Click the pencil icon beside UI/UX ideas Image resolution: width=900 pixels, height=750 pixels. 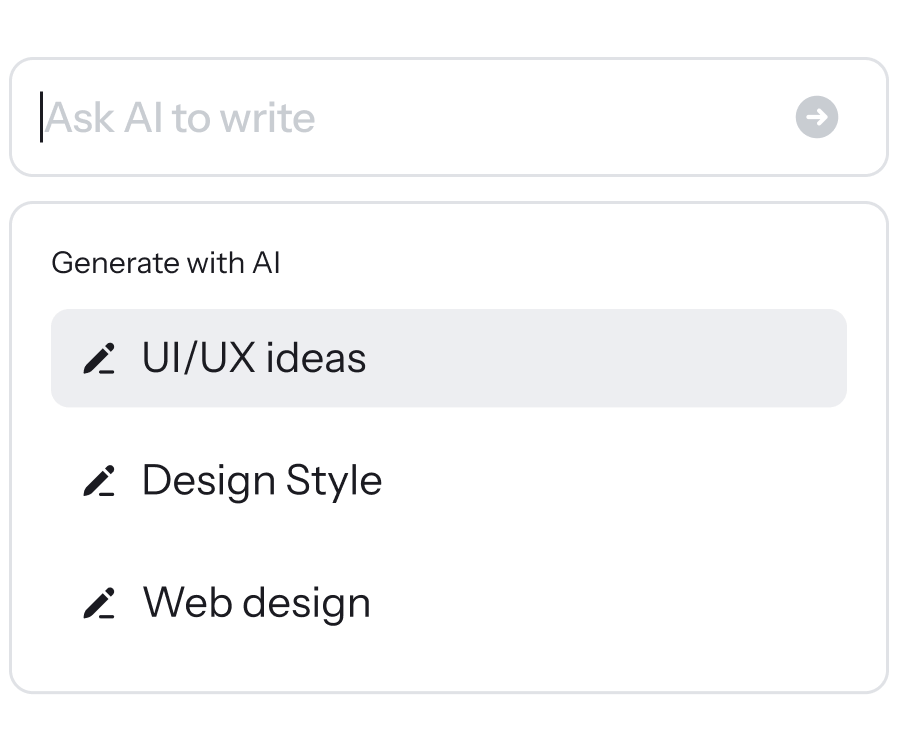click(x=99, y=358)
